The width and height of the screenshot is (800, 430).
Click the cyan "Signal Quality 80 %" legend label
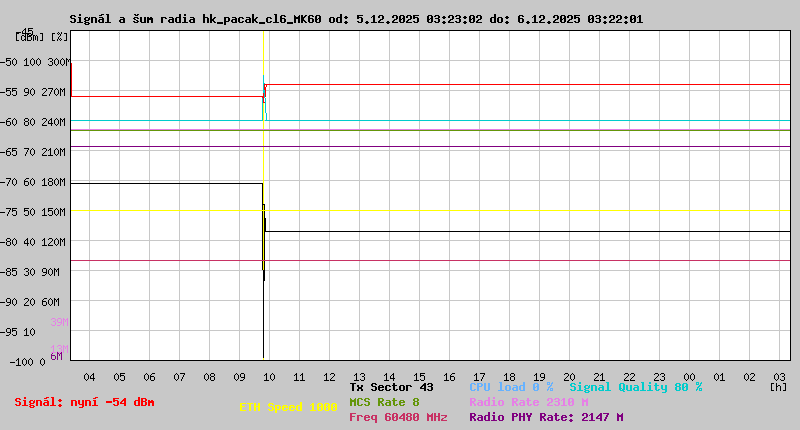[x=635, y=387]
